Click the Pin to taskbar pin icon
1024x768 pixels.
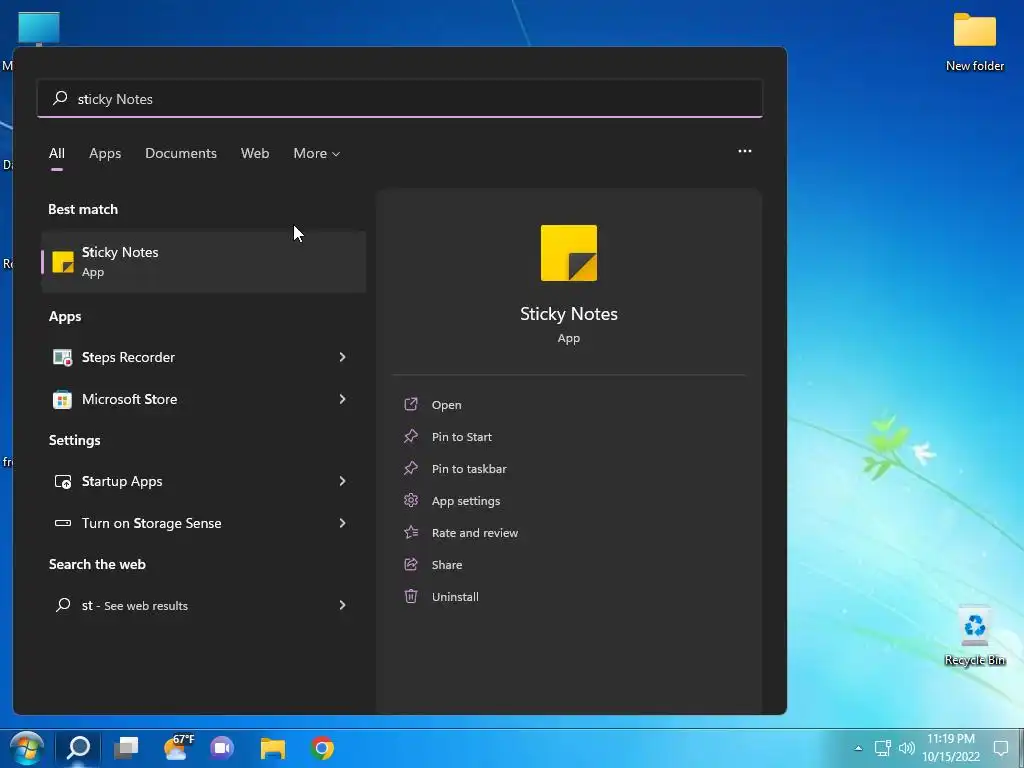(411, 468)
